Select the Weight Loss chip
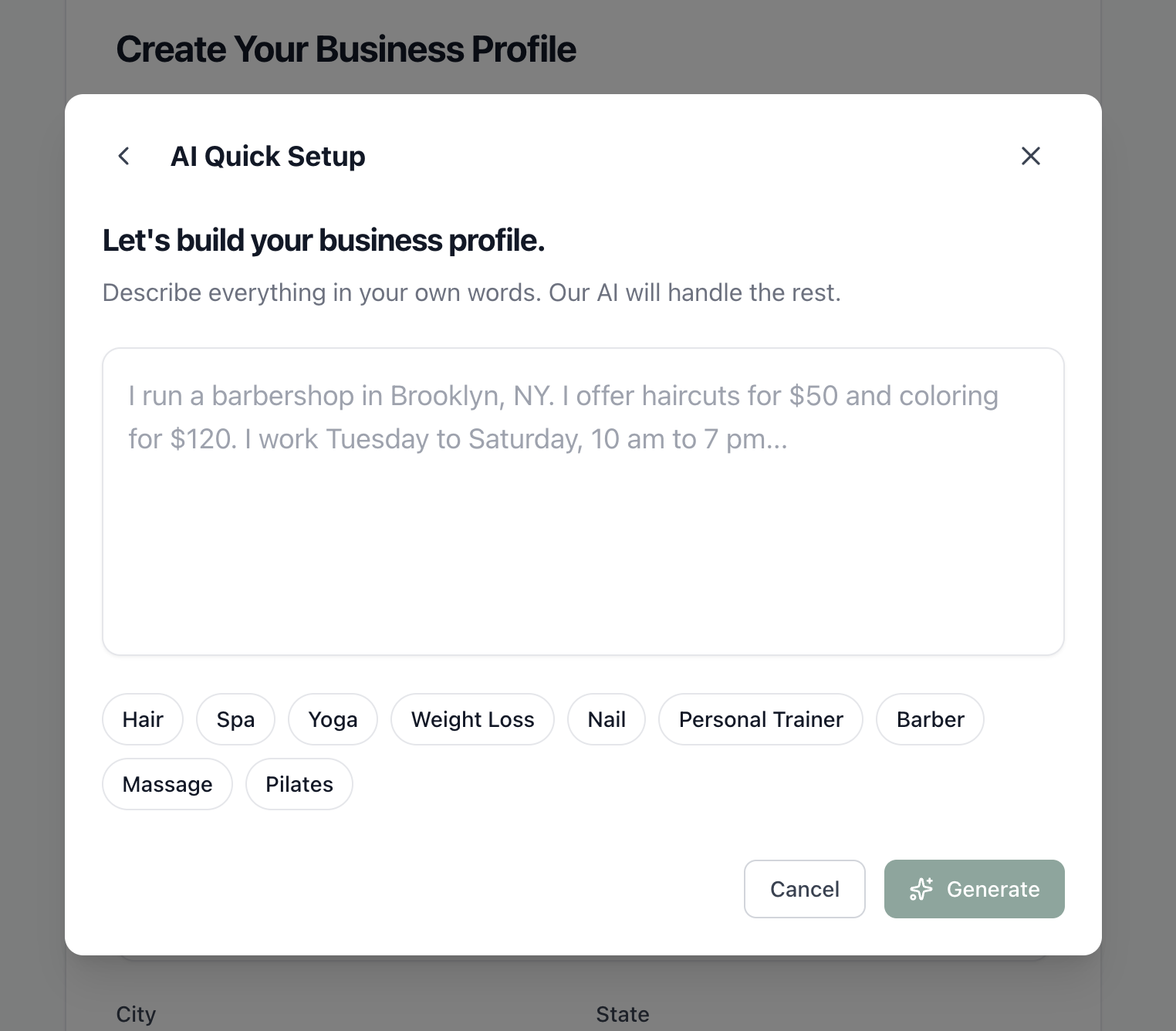The image size is (1176, 1031). (x=472, y=719)
